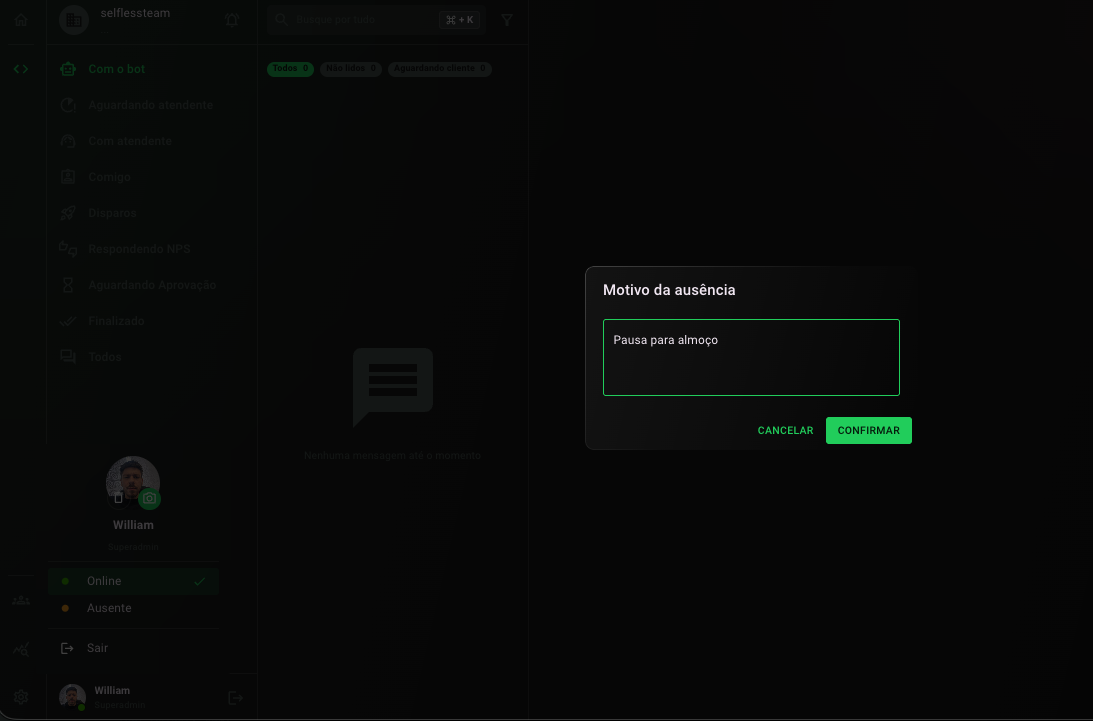This screenshot has height=721, width=1093.
Task: Click the Cancelar button
Action: (786, 430)
